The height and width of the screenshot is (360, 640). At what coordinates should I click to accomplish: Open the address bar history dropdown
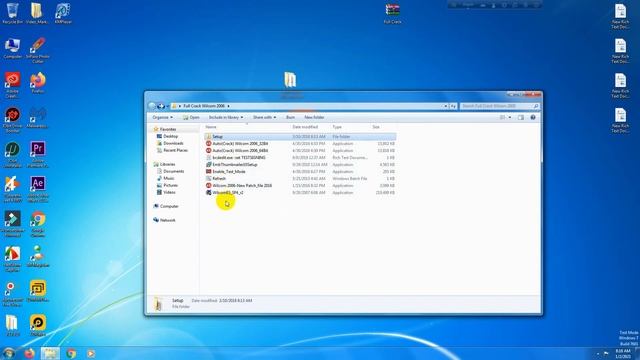[x=446, y=106]
